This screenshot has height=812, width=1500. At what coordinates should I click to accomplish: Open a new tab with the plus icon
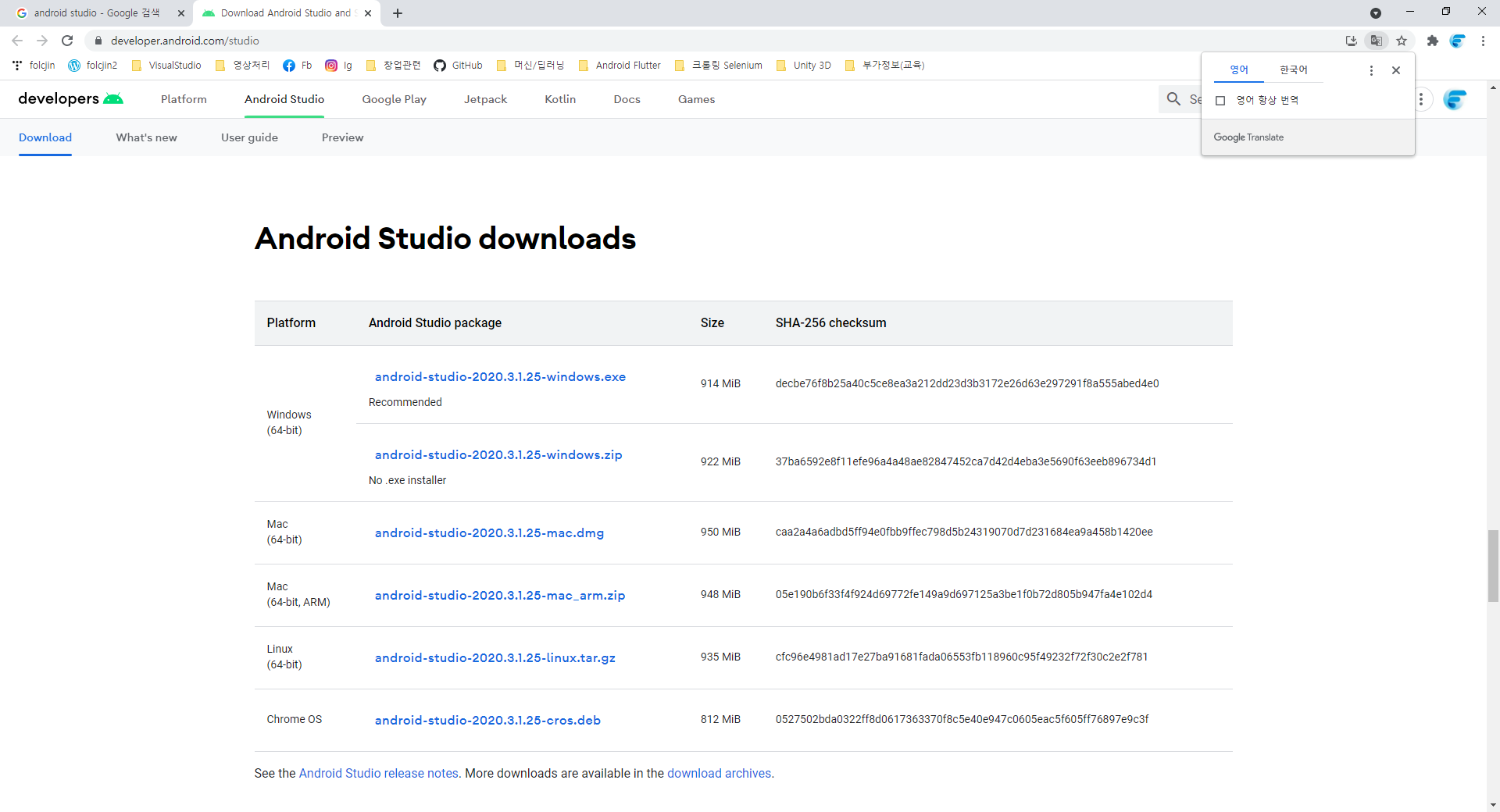(398, 13)
